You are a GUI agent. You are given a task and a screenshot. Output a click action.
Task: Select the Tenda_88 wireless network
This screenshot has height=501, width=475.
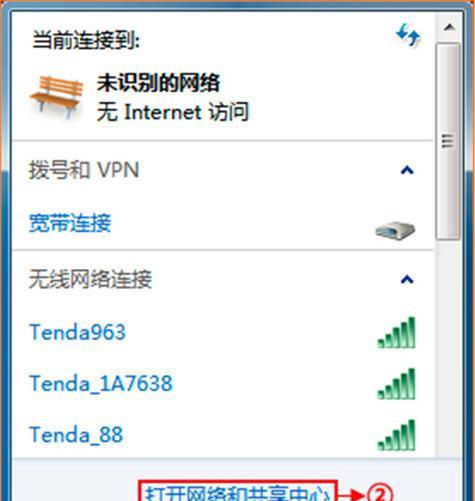(x=222, y=435)
